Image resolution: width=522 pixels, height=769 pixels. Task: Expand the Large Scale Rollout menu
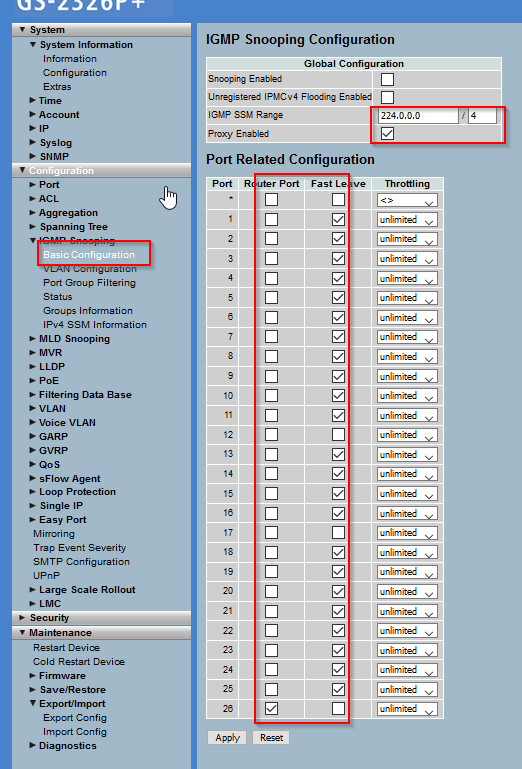point(82,590)
